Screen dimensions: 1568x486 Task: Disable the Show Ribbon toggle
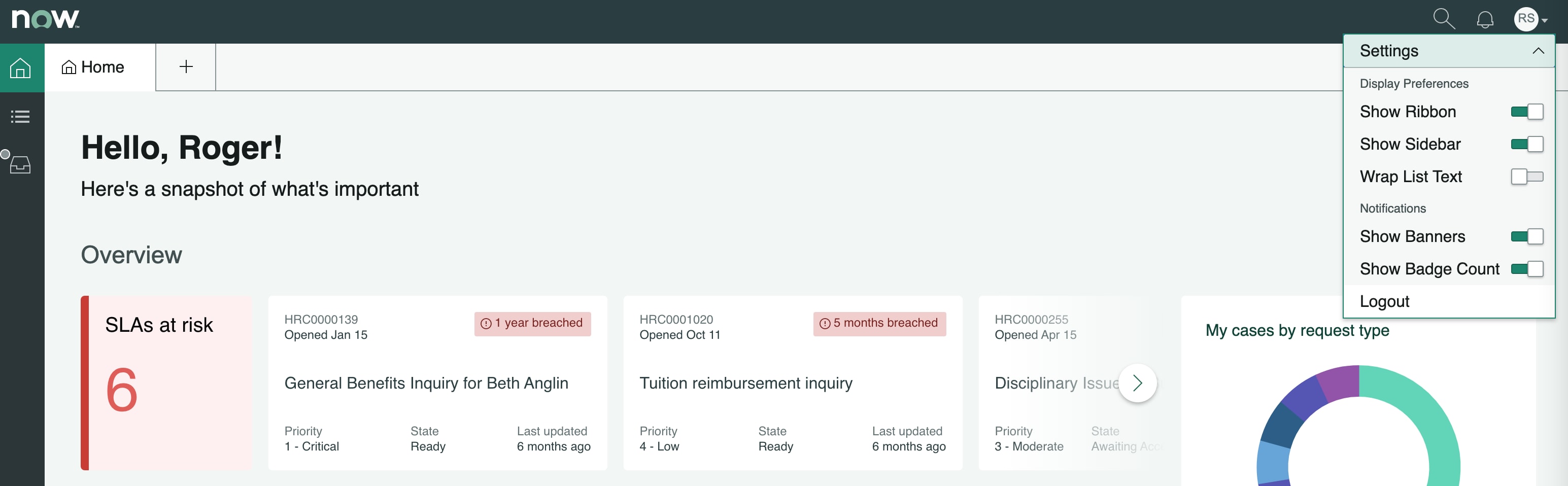[x=1526, y=111]
